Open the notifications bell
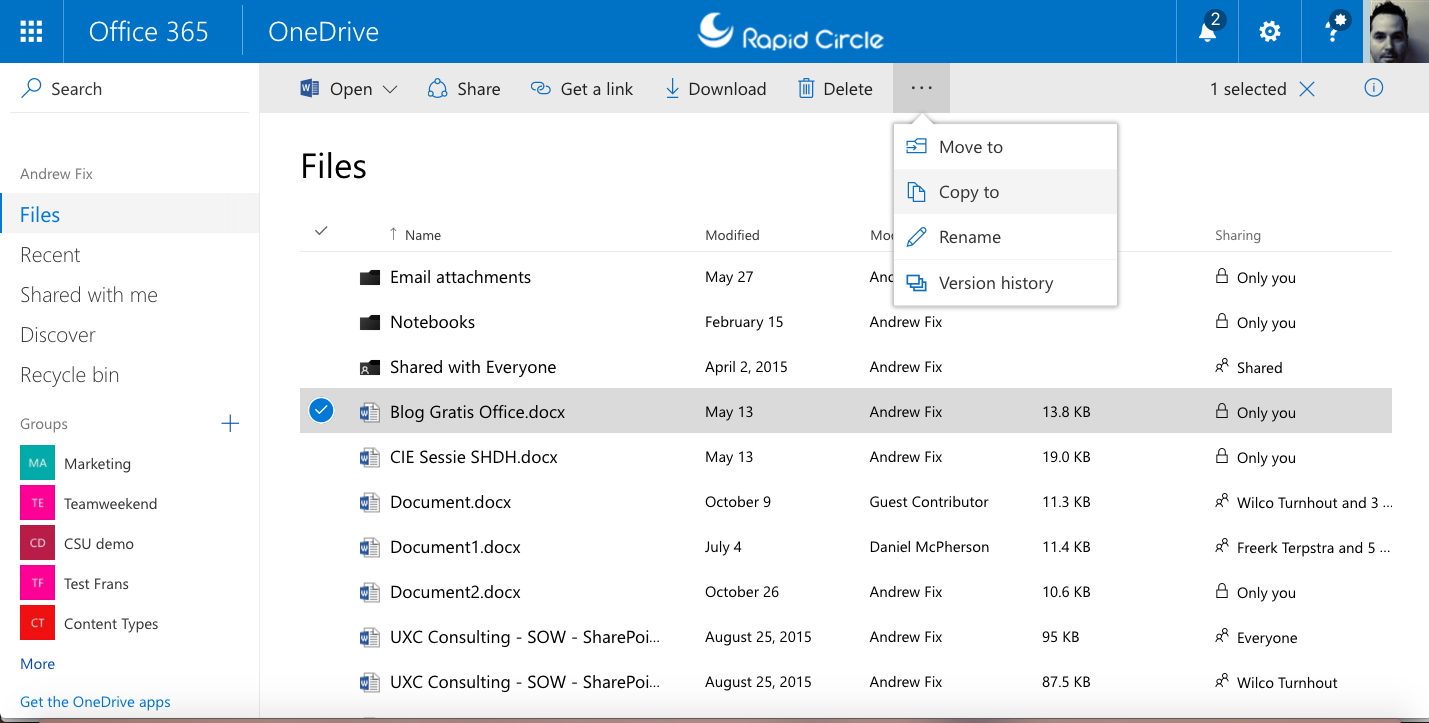 point(1208,31)
